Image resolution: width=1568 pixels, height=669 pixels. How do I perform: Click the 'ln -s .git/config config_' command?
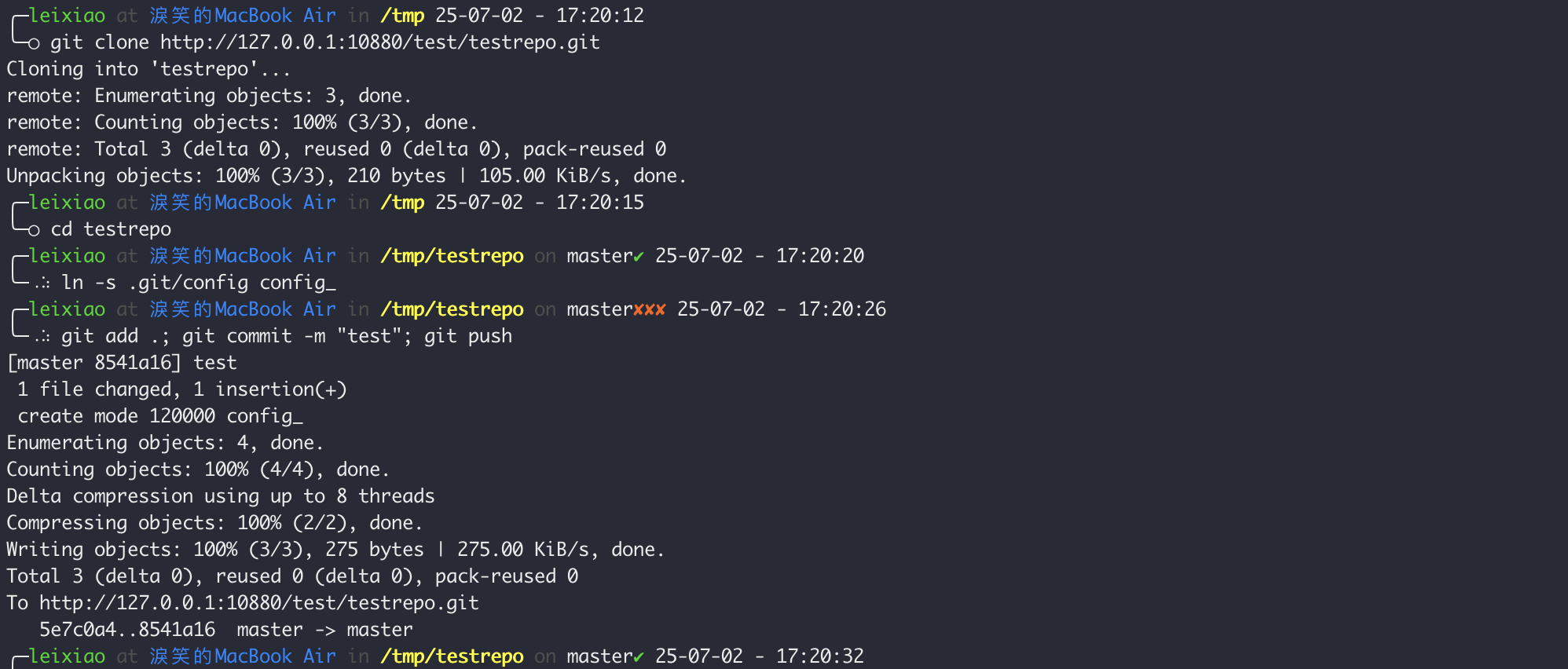(x=199, y=283)
